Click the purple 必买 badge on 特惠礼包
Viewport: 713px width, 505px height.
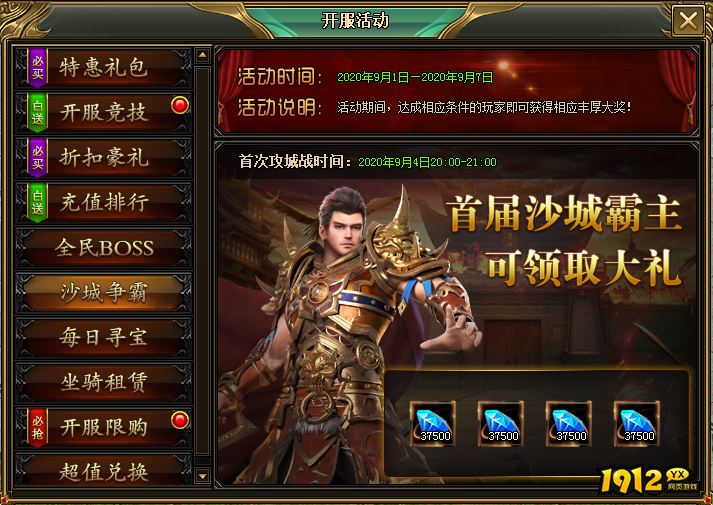click(x=38, y=67)
